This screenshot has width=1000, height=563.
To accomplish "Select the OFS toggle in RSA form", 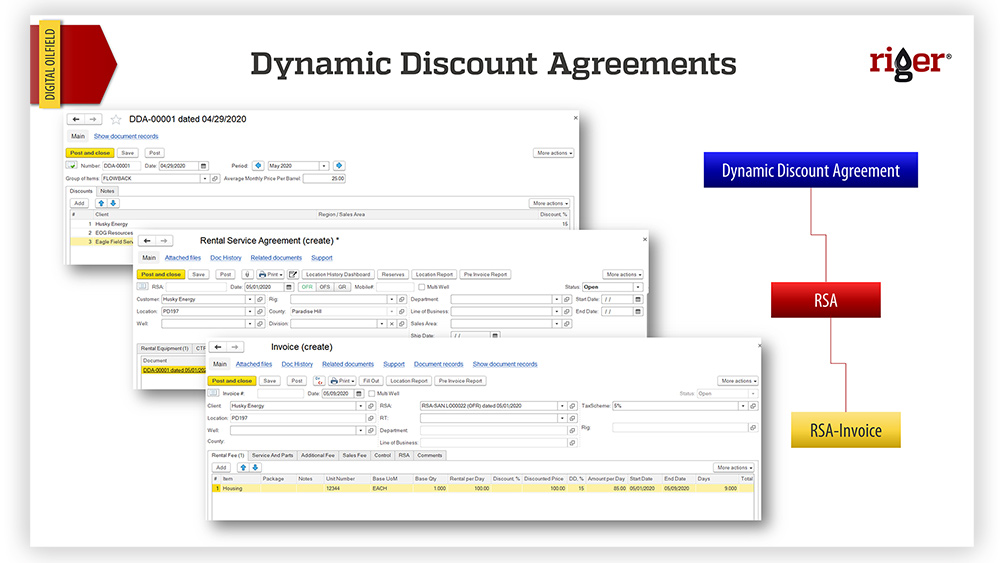I will [x=325, y=287].
